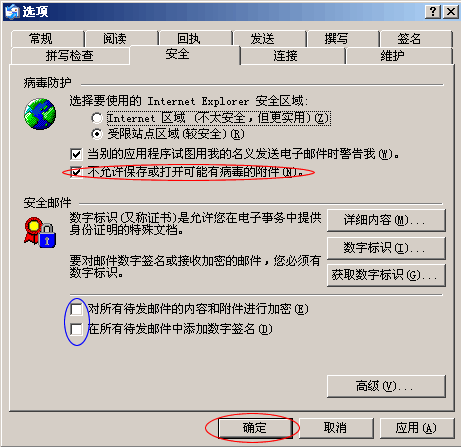The height and width of the screenshot is (447, 461).
Task: Toggle the warn-when-apps-send-mail checkbox
Action: (x=76, y=154)
